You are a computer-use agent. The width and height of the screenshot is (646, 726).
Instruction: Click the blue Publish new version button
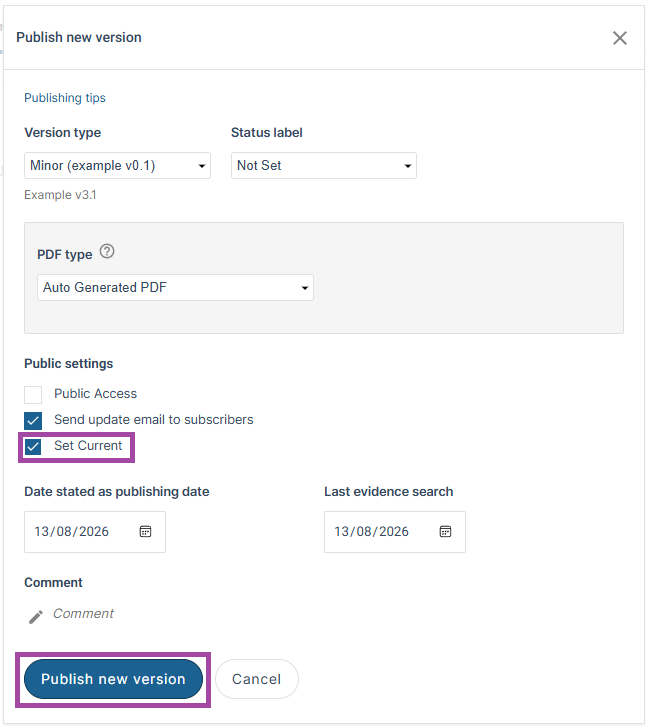click(x=113, y=679)
